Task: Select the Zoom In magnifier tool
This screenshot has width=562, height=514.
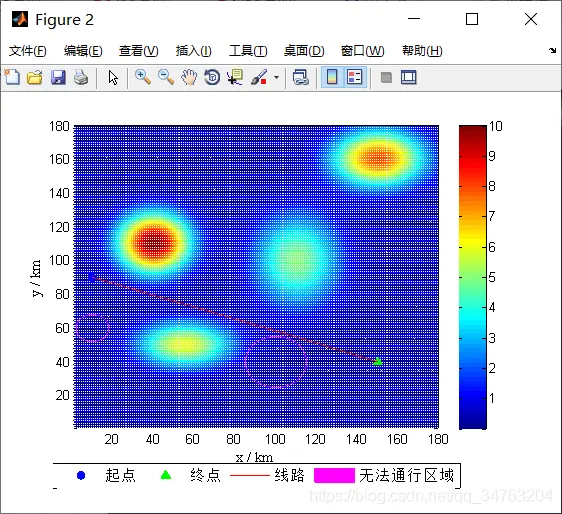Action: pyautogui.click(x=143, y=77)
